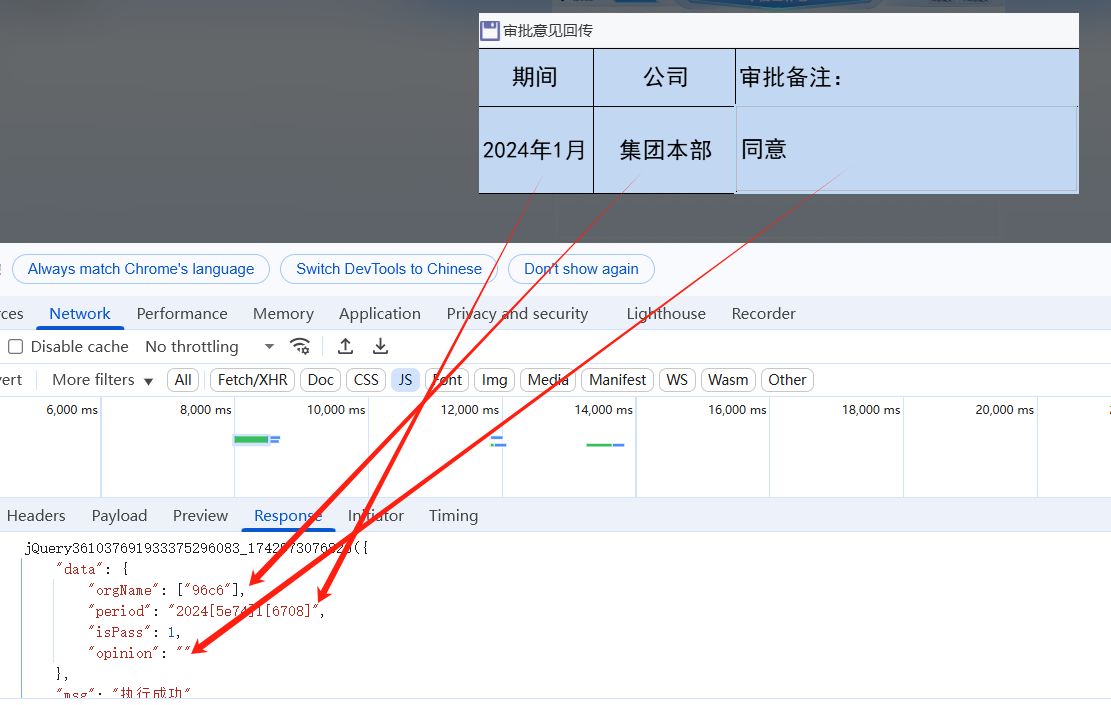1111x705 pixels.
Task: Select the All request type filter
Action: (183, 380)
